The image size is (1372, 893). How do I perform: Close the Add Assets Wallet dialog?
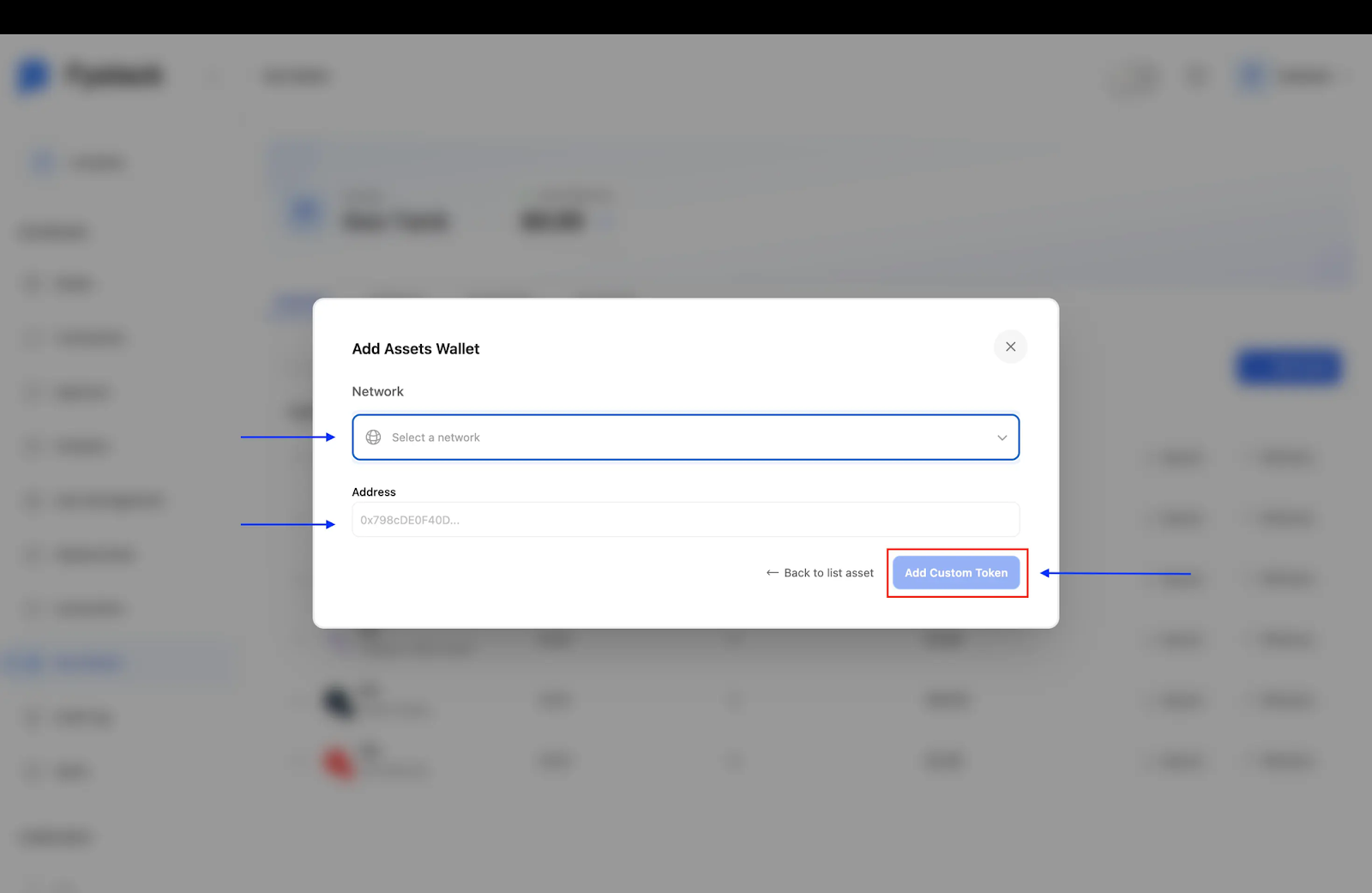pyautogui.click(x=1009, y=347)
